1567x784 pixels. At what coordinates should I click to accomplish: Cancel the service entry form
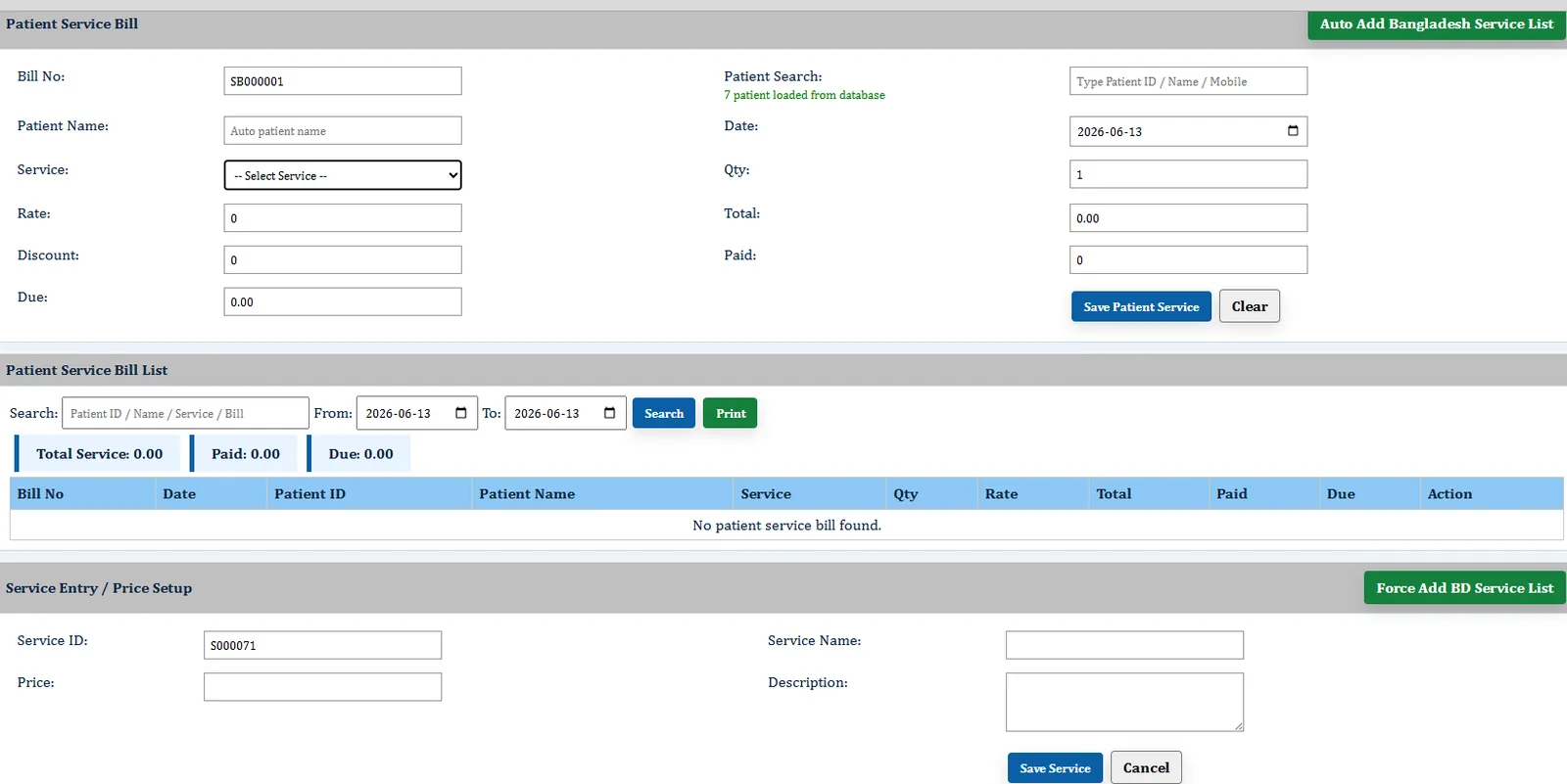pyautogui.click(x=1146, y=767)
